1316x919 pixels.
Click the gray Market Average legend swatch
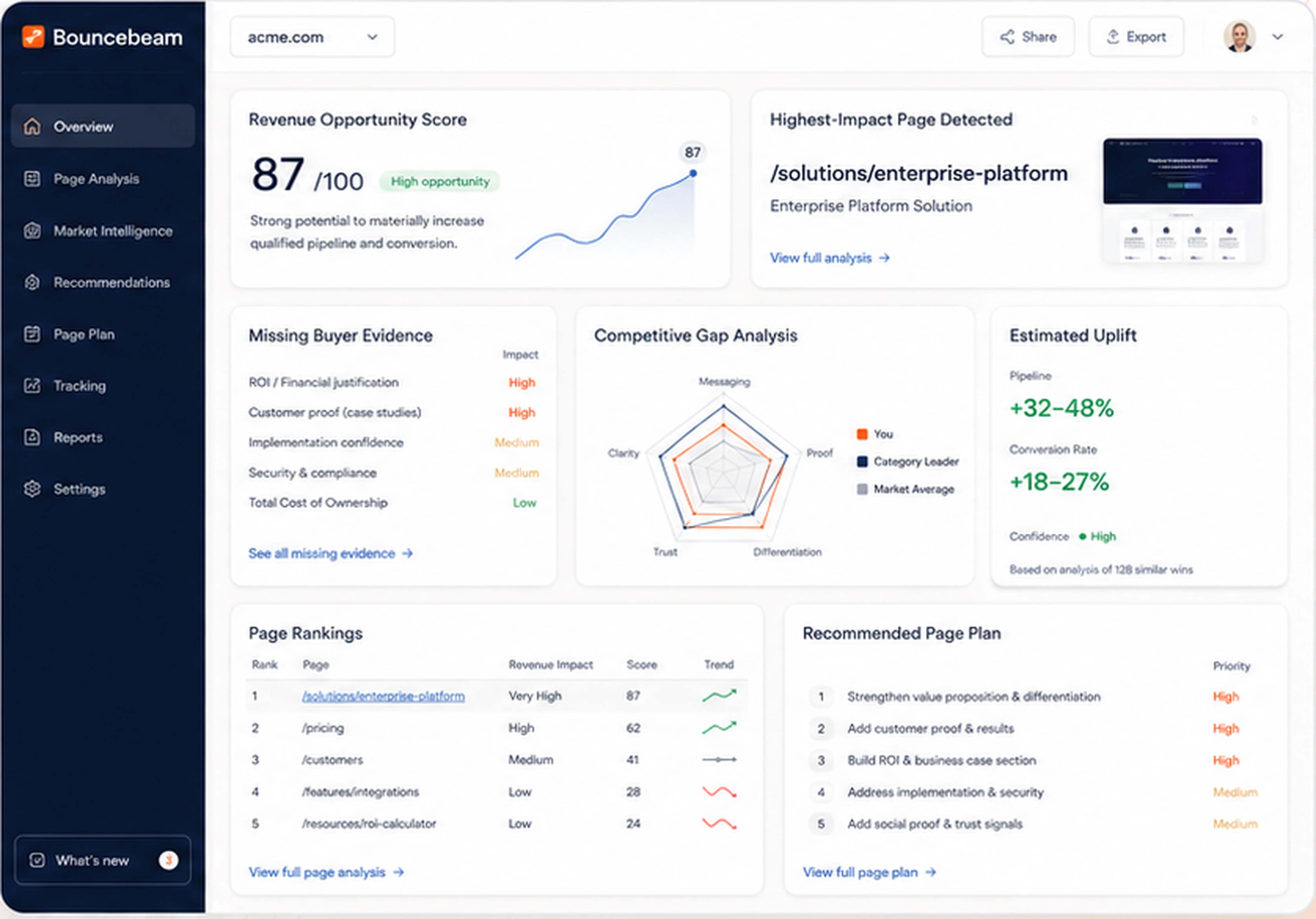point(862,489)
